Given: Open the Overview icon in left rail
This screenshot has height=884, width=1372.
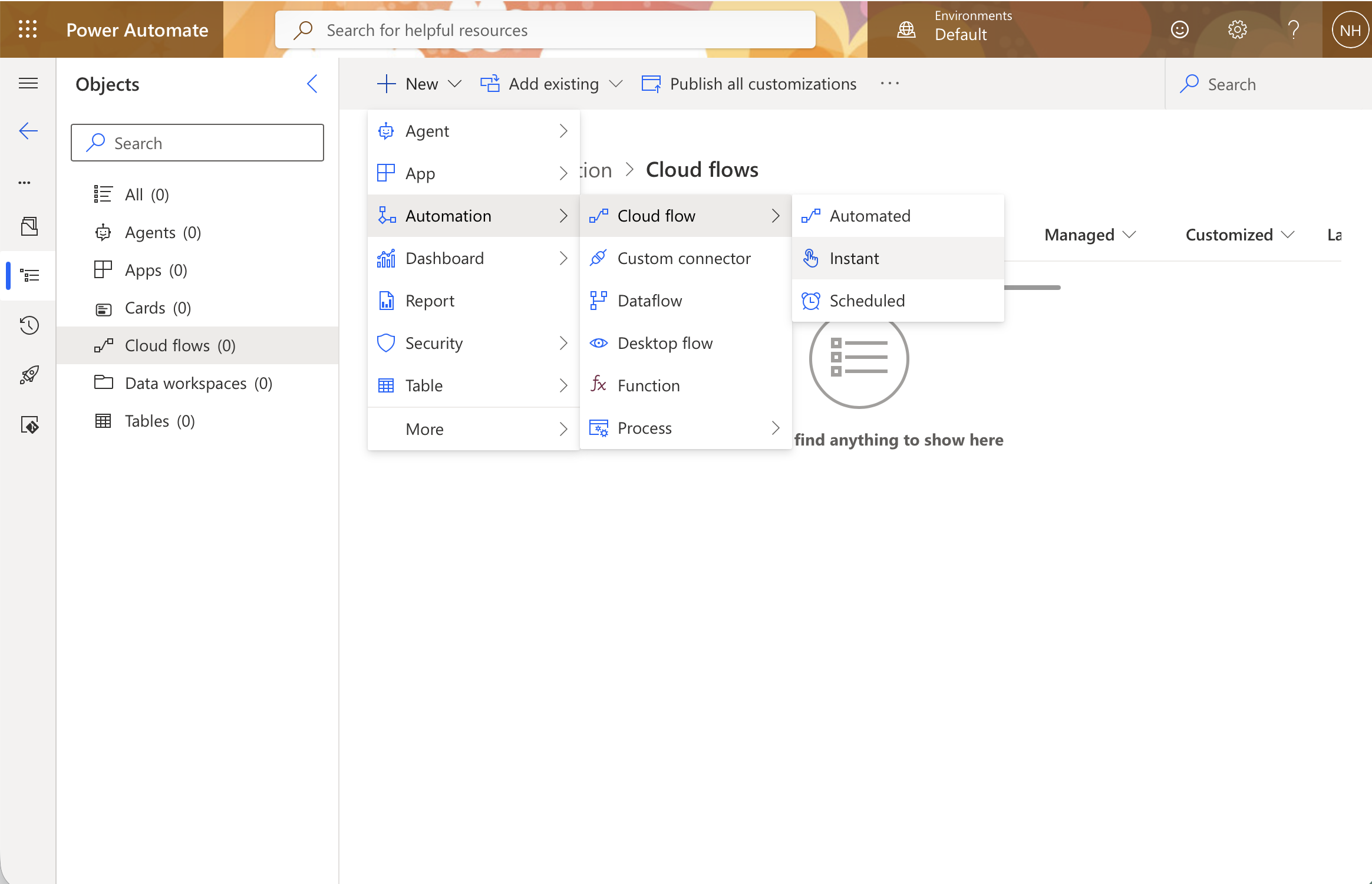Looking at the screenshot, I should coord(29,226).
